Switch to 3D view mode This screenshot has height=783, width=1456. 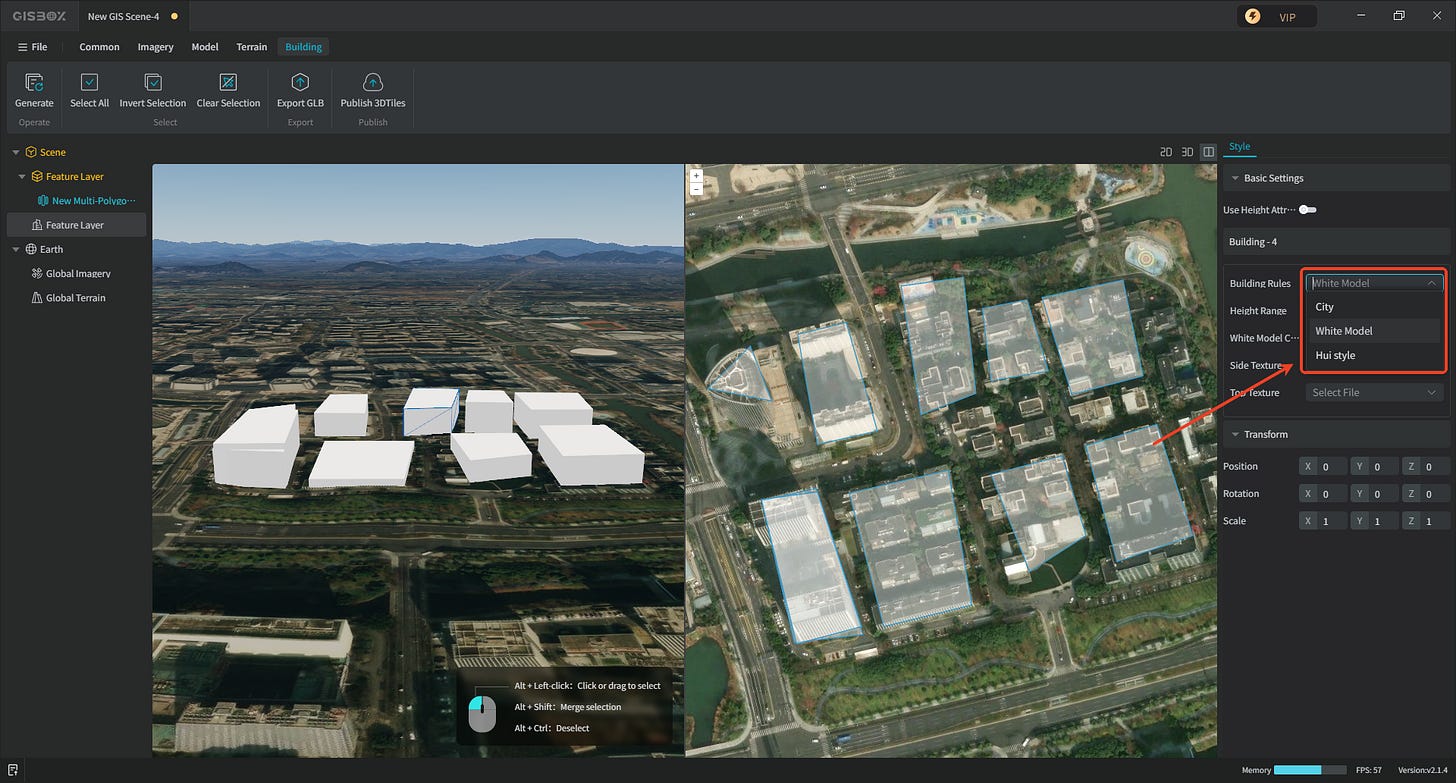click(x=1187, y=152)
